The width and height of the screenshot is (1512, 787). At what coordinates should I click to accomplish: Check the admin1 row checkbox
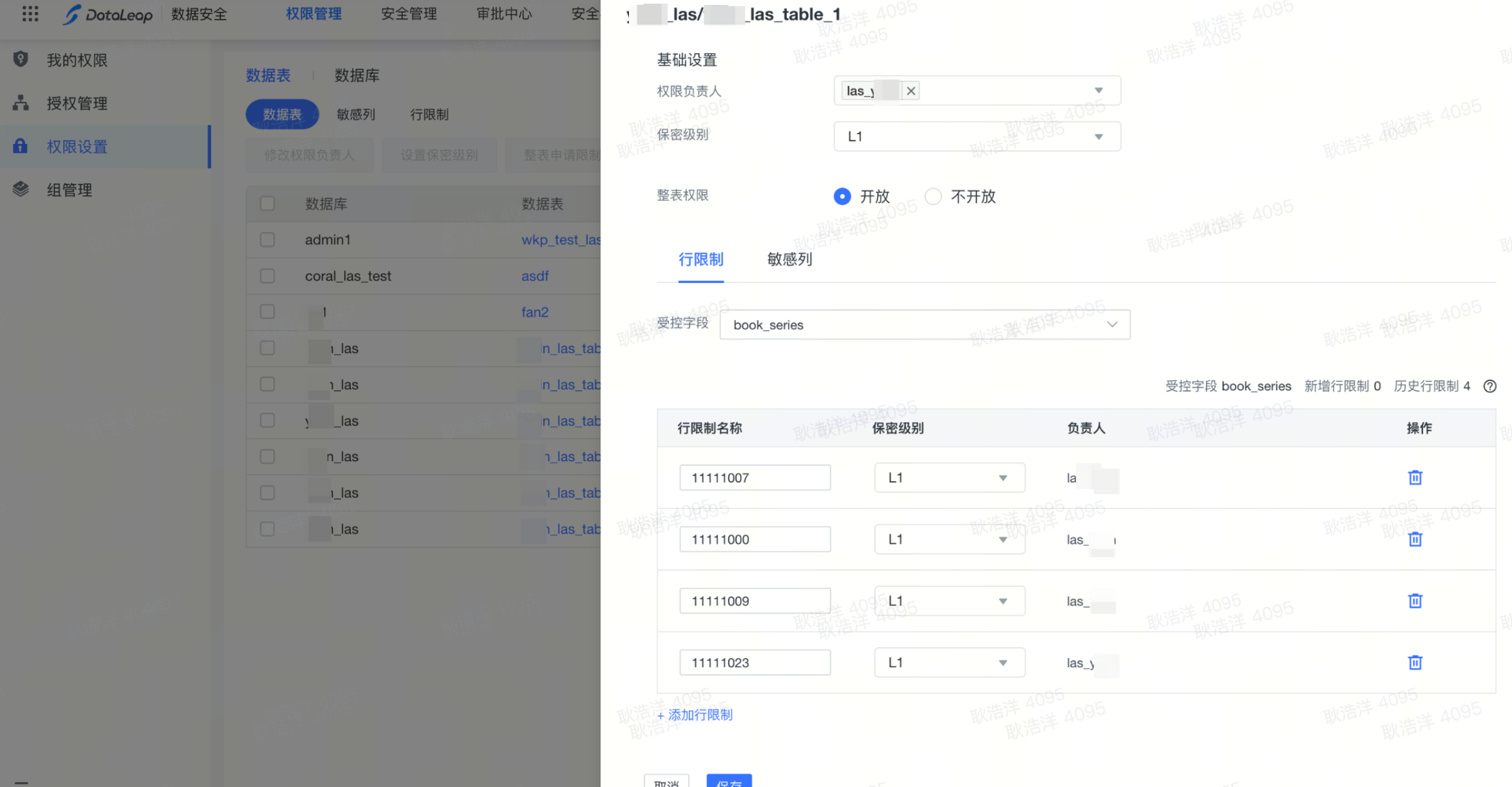pos(267,240)
